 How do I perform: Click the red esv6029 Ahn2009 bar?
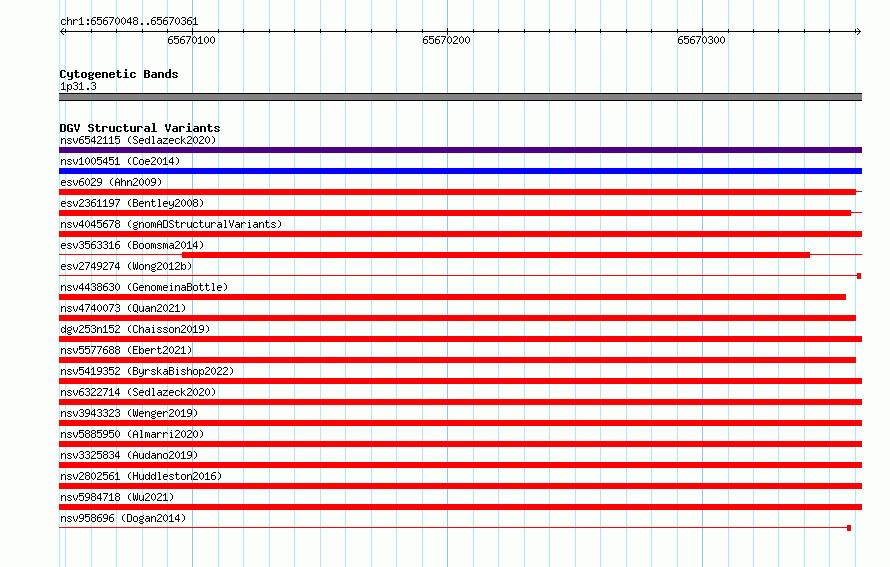(x=457, y=192)
